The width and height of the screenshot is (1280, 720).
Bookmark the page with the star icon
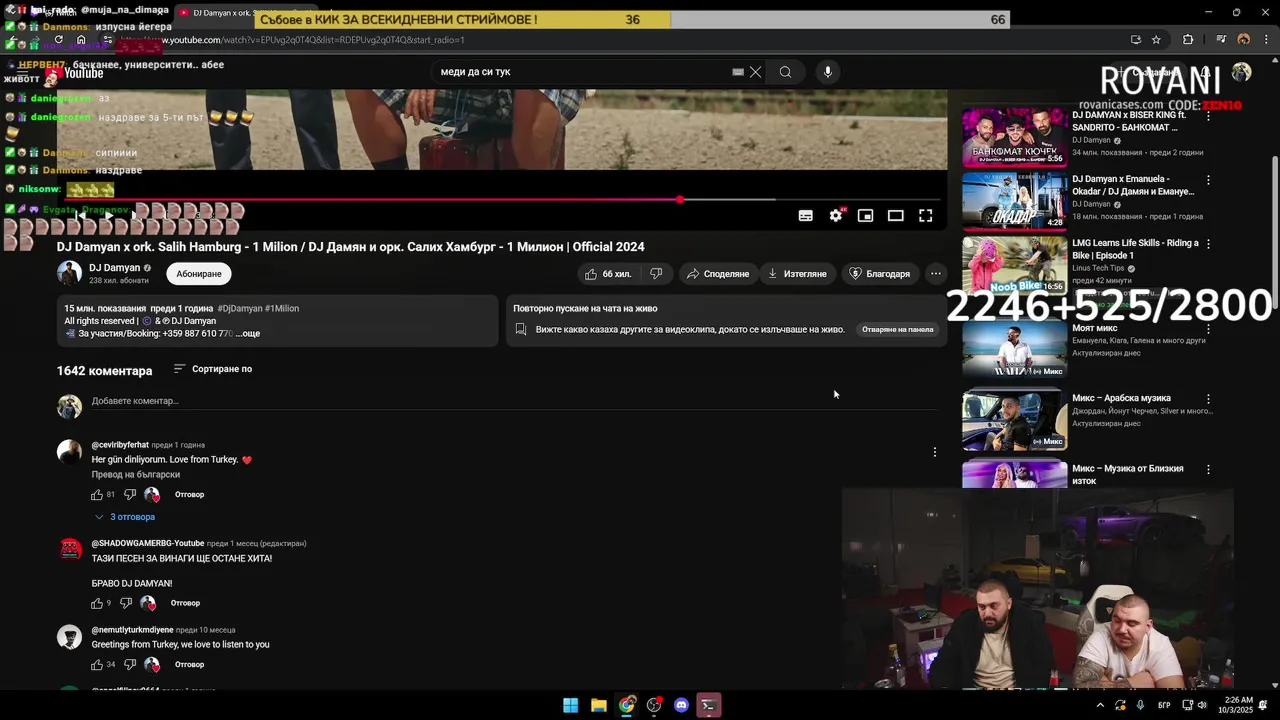1156,40
